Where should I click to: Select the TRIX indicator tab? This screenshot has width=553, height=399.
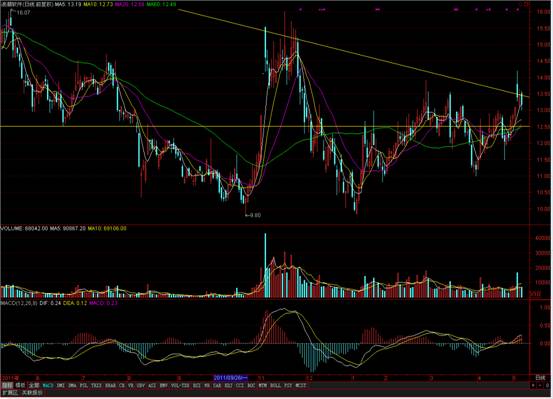[x=95, y=386]
